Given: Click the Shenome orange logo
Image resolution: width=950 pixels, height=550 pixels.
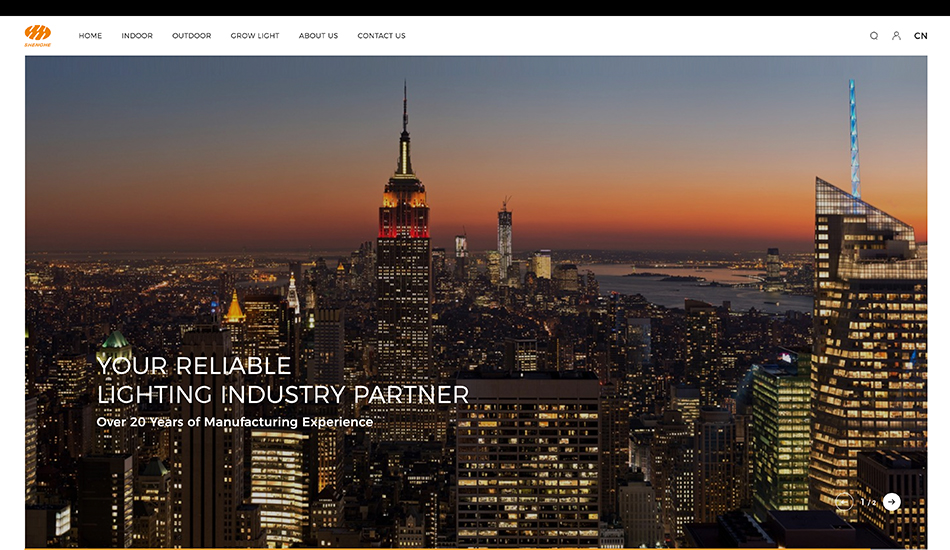Looking at the screenshot, I should pyautogui.click(x=38, y=35).
